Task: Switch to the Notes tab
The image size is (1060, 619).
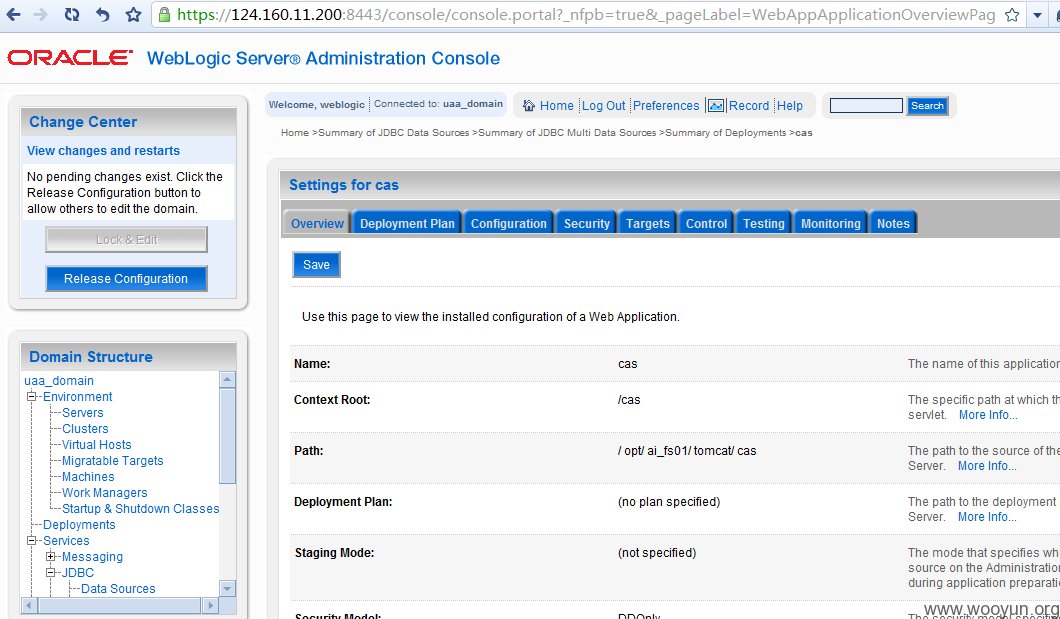Action: 893,224
